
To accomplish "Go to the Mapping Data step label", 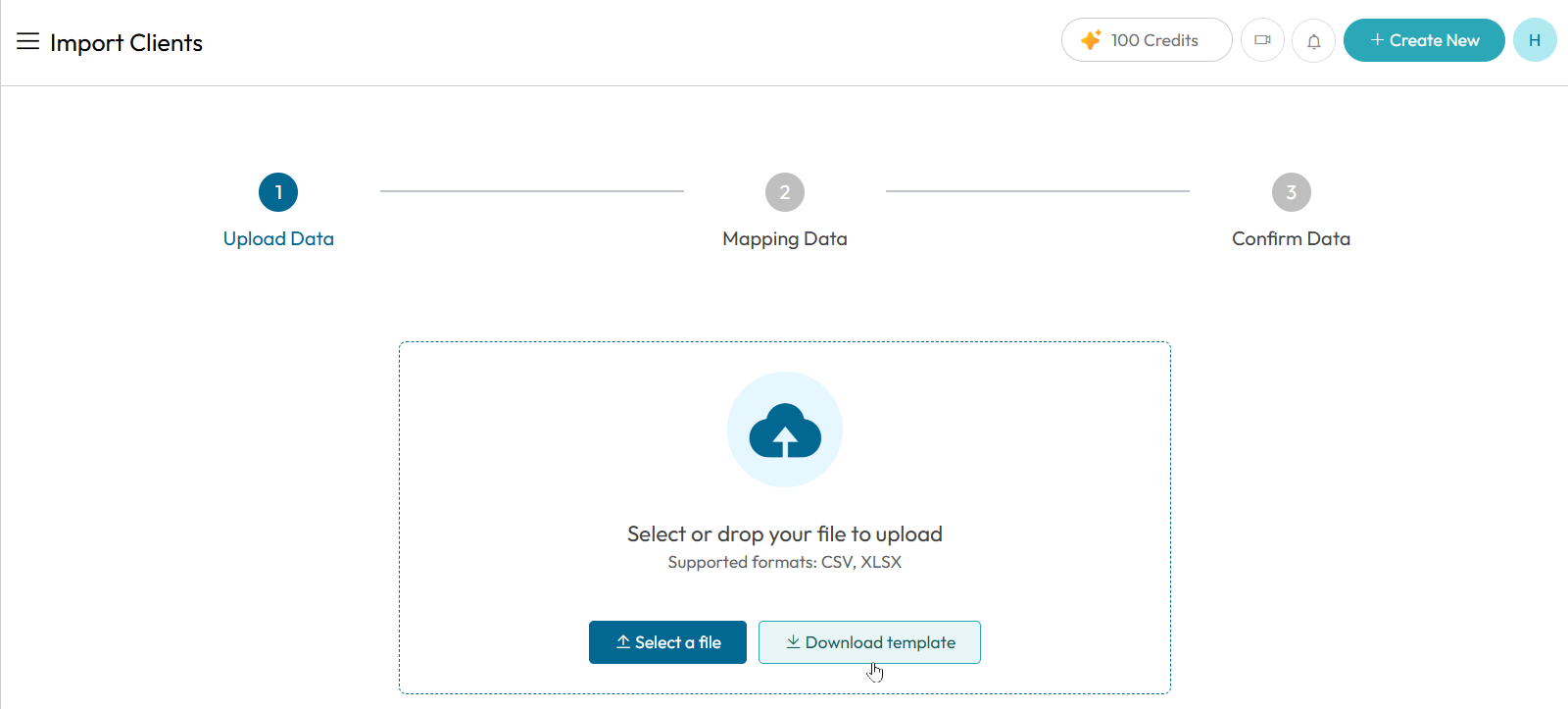I will [x=785, y=239].
